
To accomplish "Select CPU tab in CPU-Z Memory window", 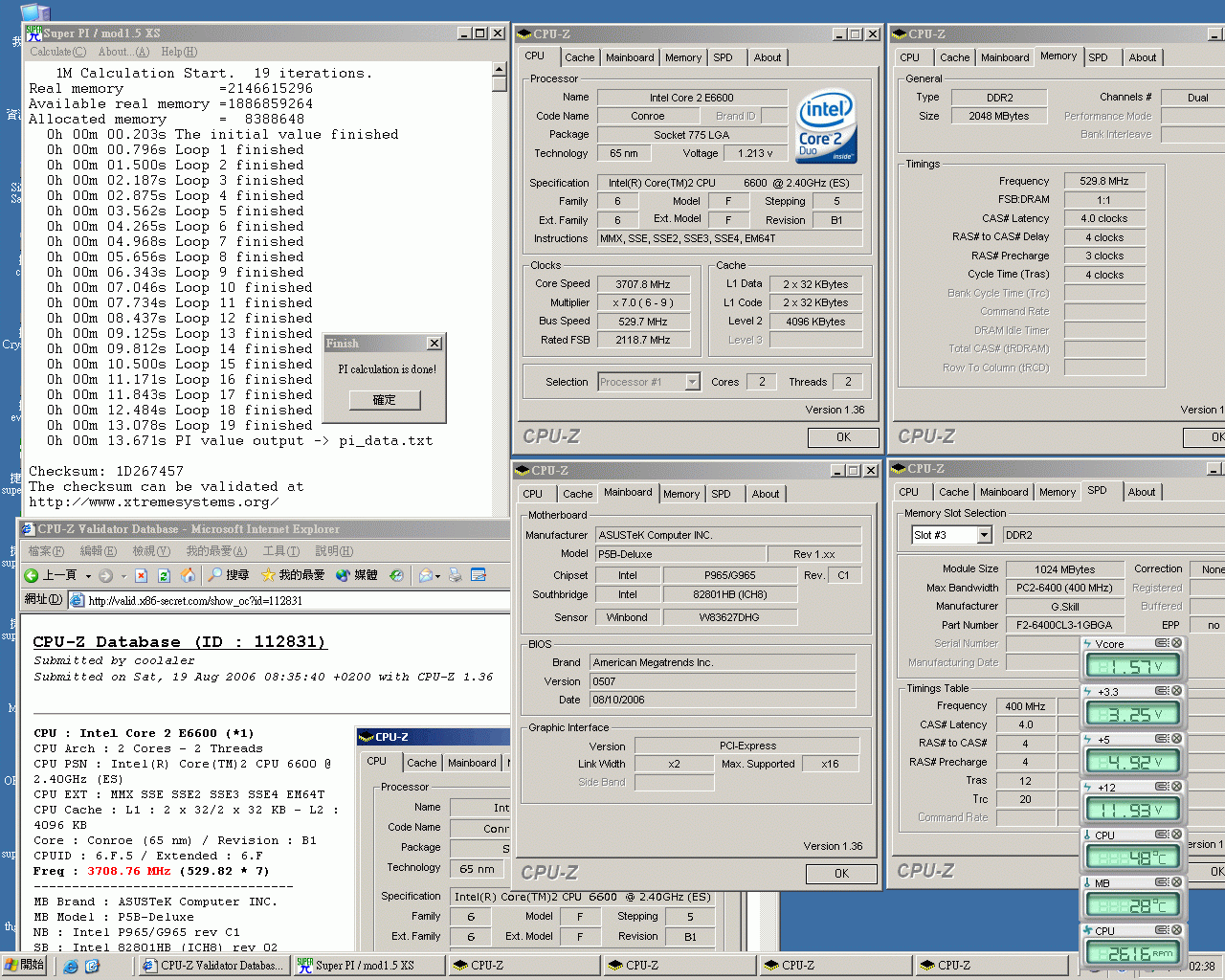I will point(909,57).
